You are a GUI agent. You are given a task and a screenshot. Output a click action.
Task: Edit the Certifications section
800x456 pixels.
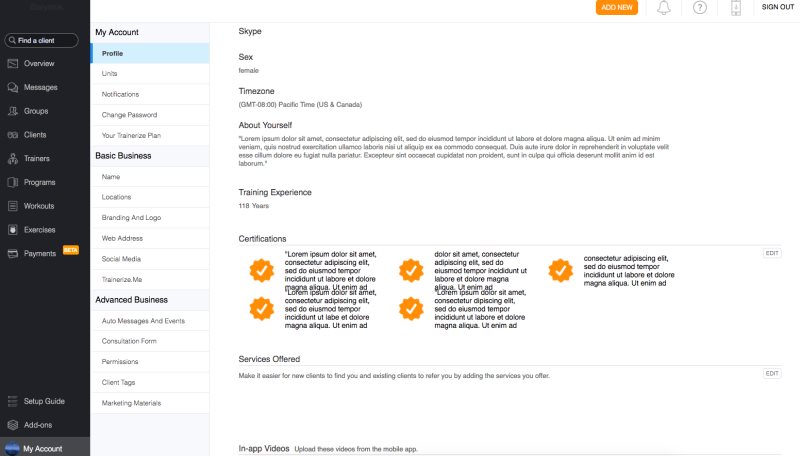point(772,253)
